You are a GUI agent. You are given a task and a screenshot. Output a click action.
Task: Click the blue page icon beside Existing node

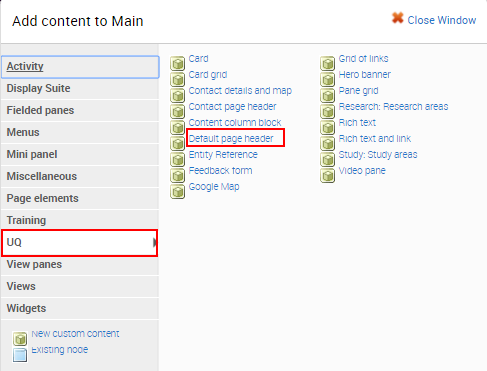point(20,355)
